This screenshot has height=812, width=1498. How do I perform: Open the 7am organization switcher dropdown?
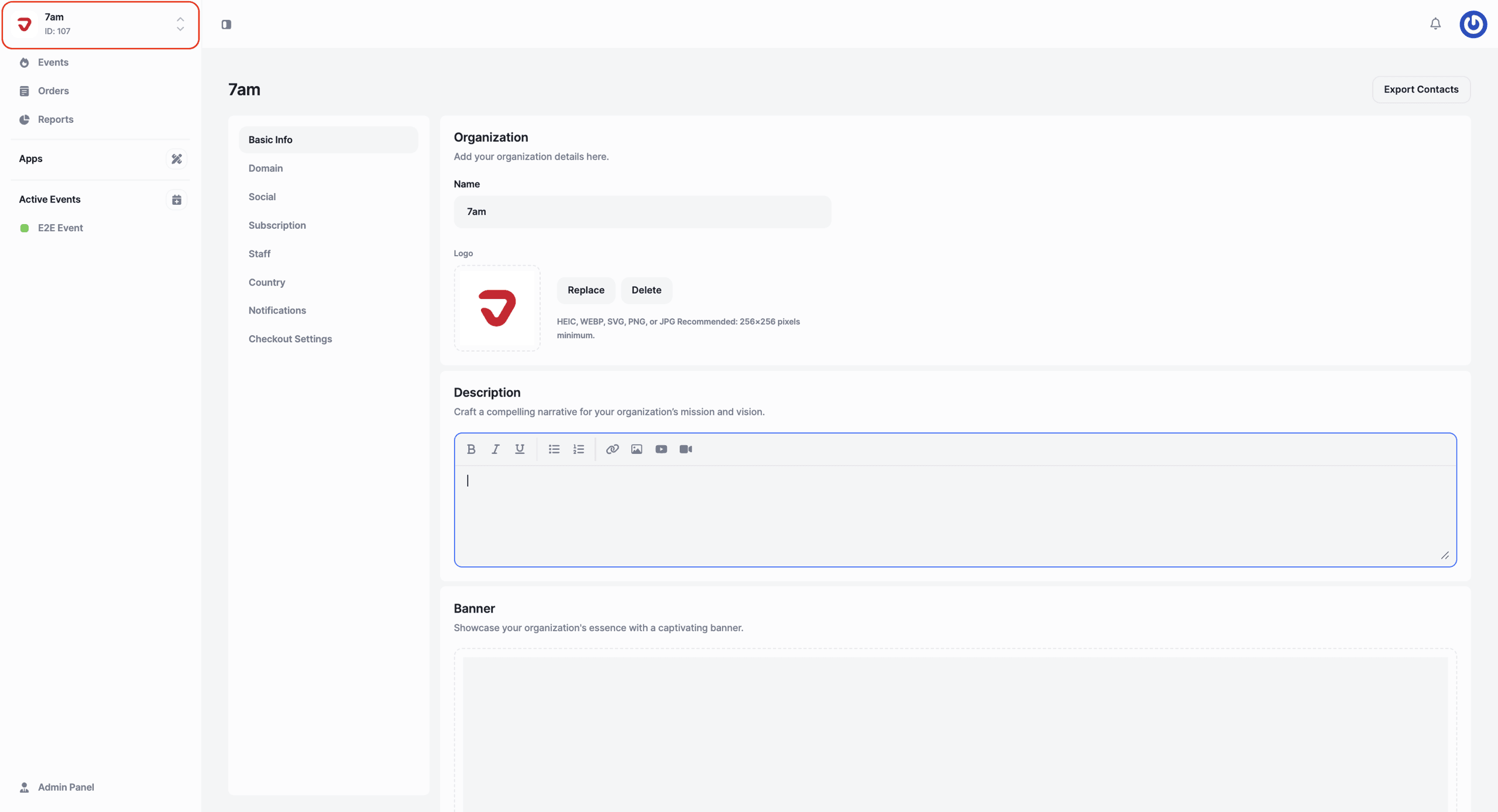click(x=101, y=25)
